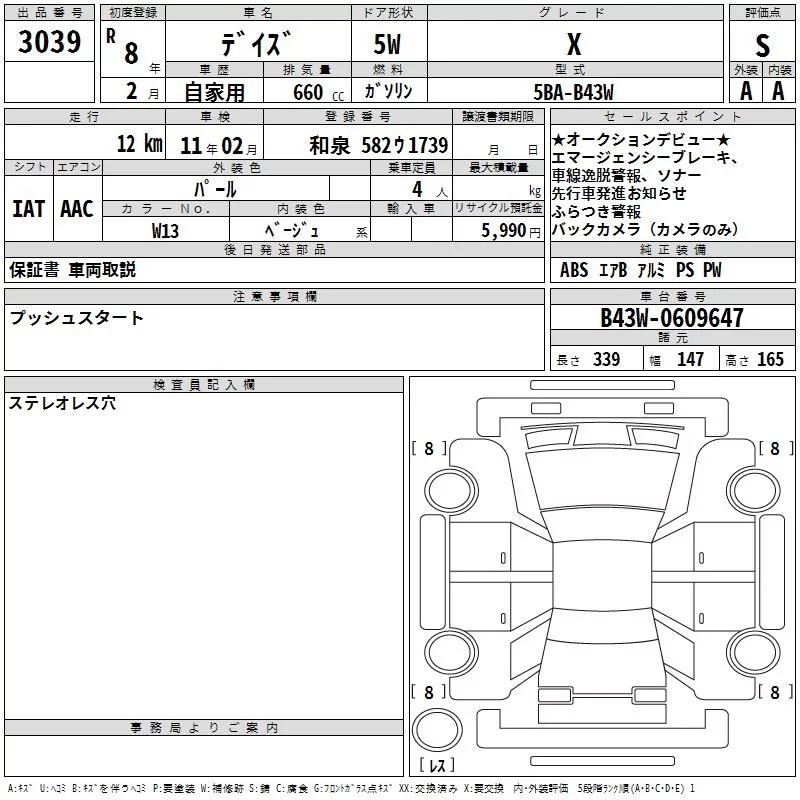Click the fuel type ガソリン
This screenshot has width=800, height=800.
click(x=388, y=91)
